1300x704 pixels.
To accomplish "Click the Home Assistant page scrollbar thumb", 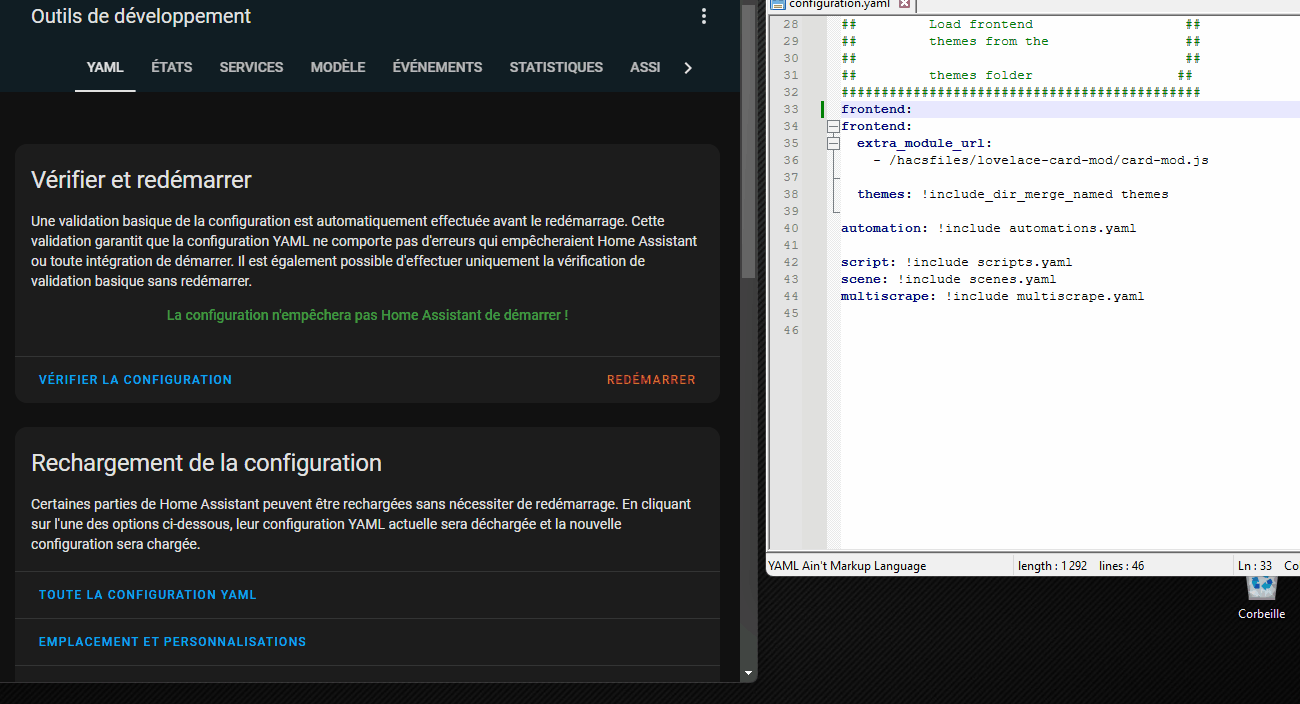I will pyautogui.click(x=749, y=140).
